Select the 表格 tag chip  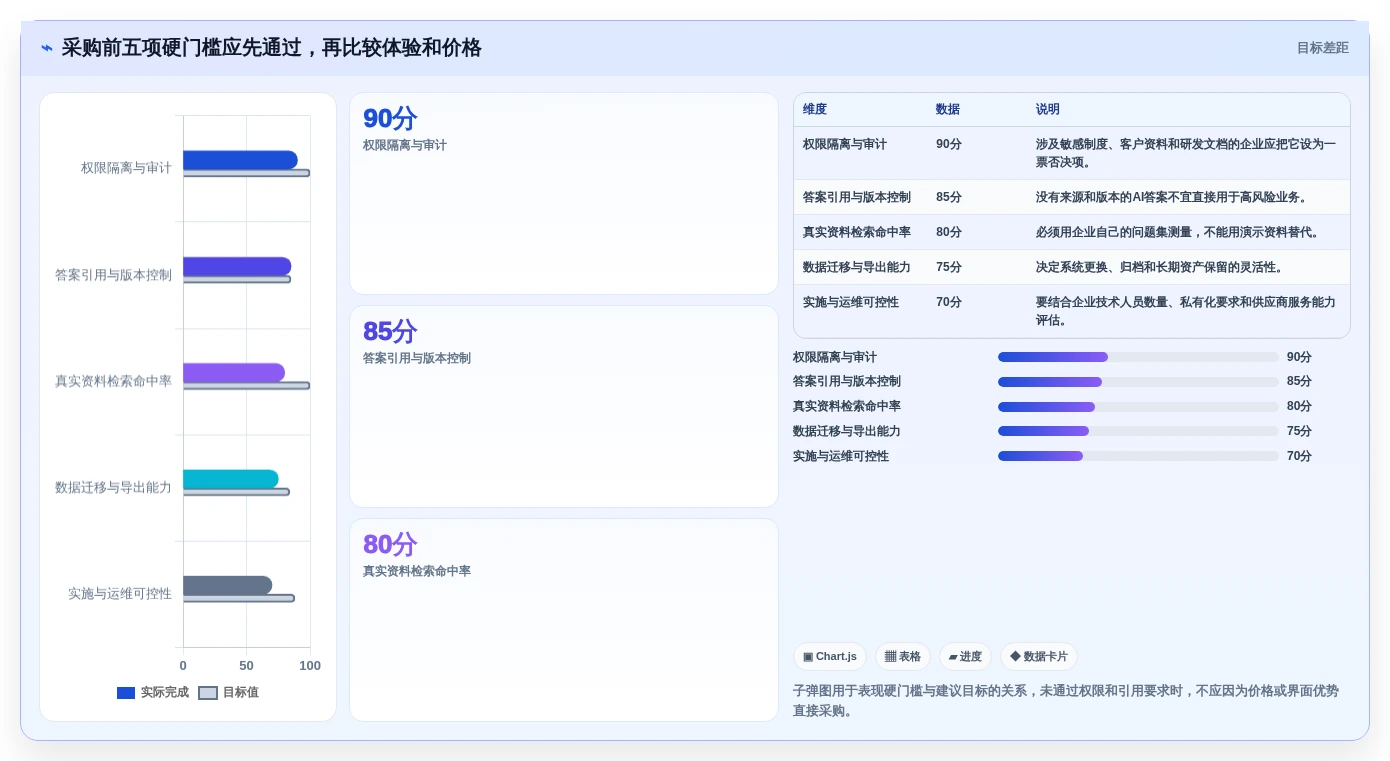point(903,656)
